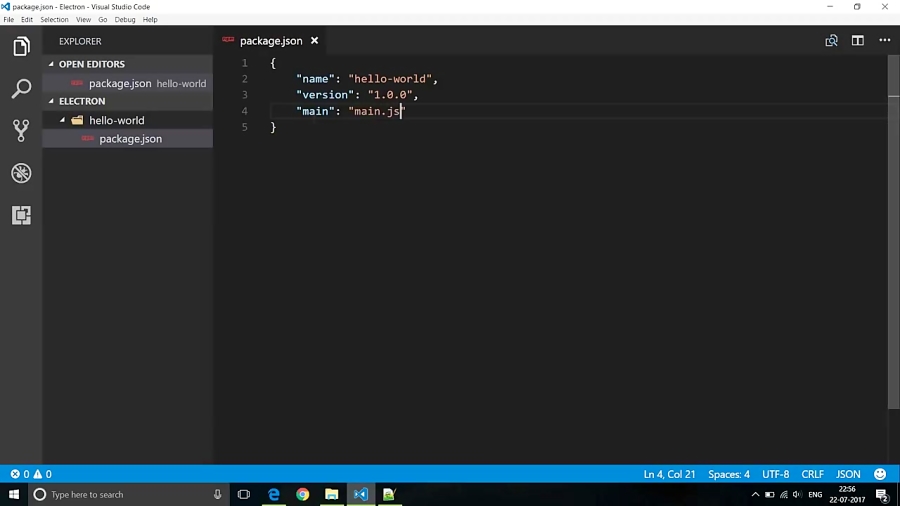Screen dimensions: 900x506
Task: Open the Search view icon
Action: click(21, 89)
